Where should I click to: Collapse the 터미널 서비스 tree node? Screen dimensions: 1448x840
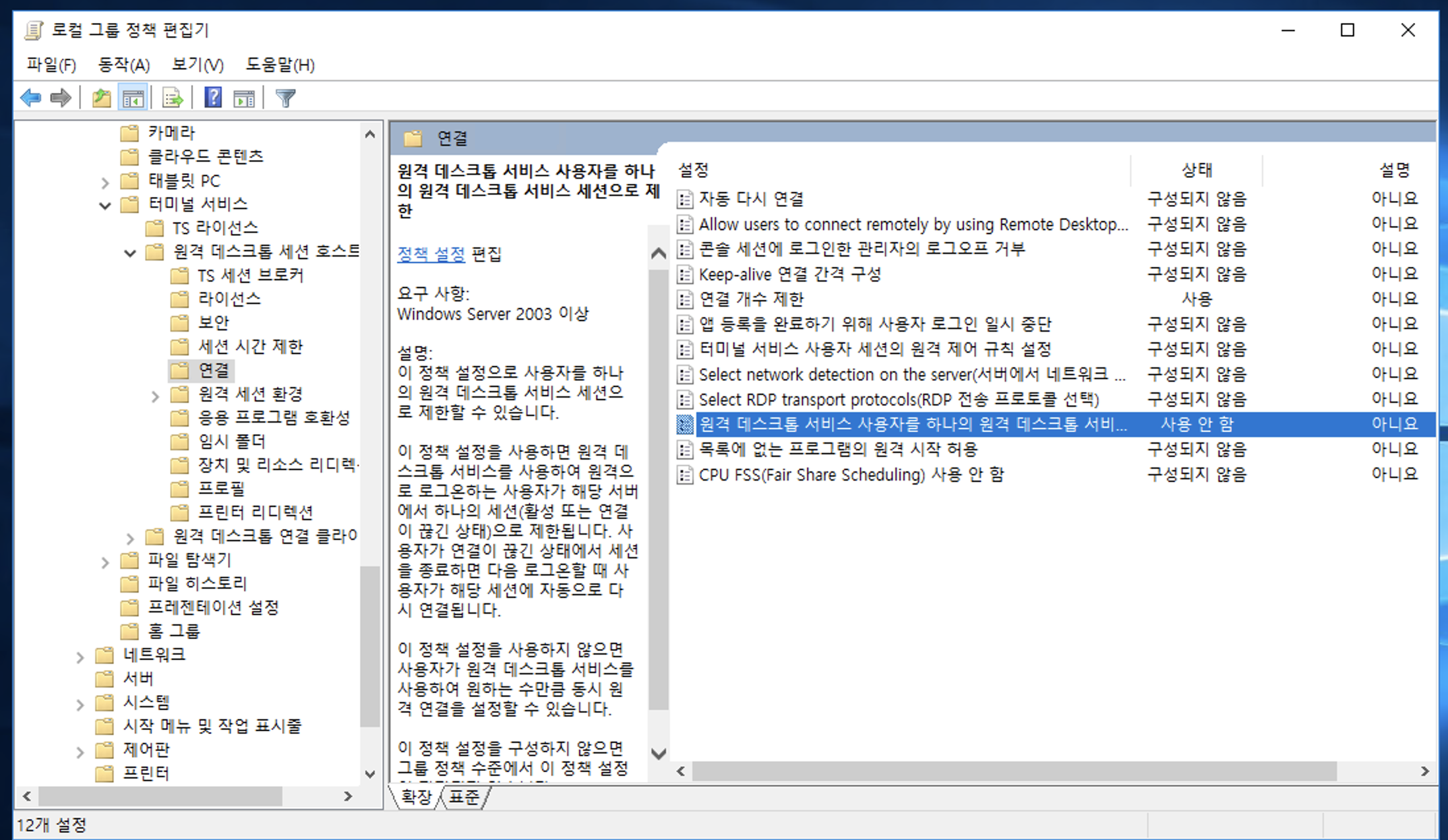click(105, 205)
